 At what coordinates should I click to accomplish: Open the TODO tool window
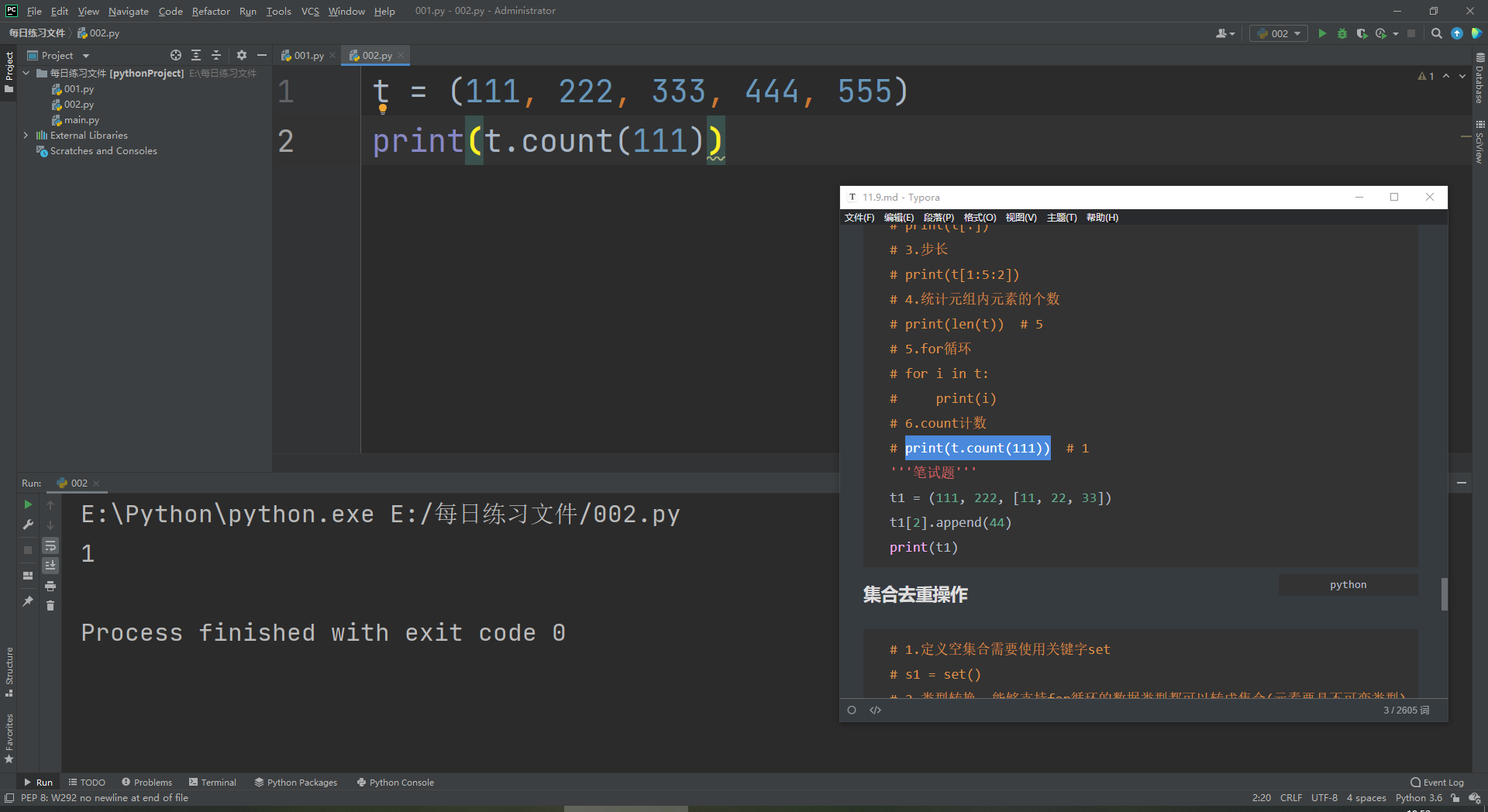(x=87, y=783)
